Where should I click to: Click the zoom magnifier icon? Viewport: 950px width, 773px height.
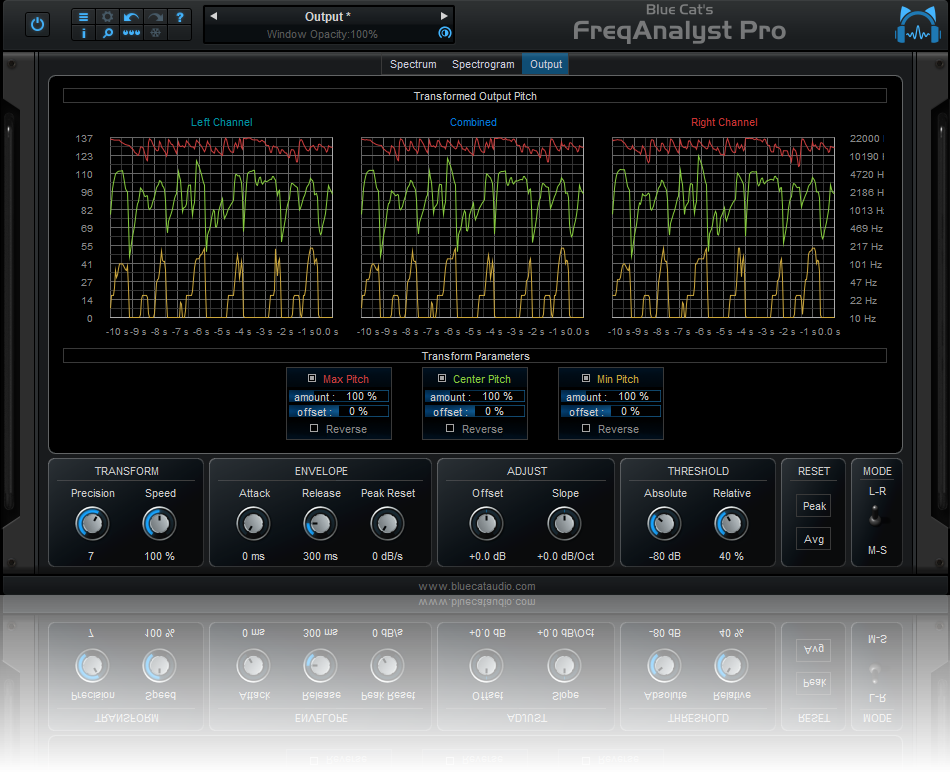coord(107,33)
